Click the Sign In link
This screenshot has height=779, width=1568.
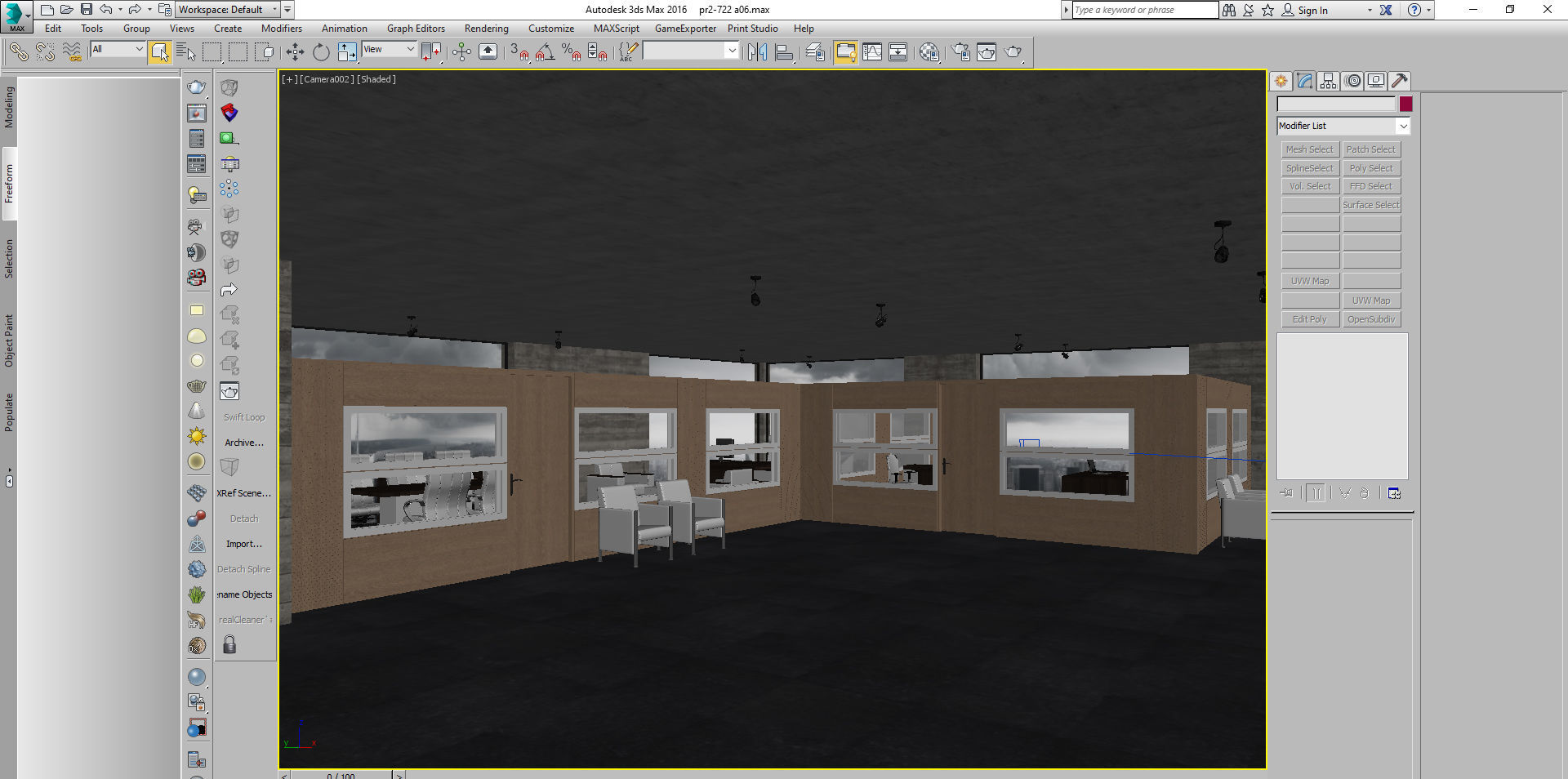(1312, 11)
